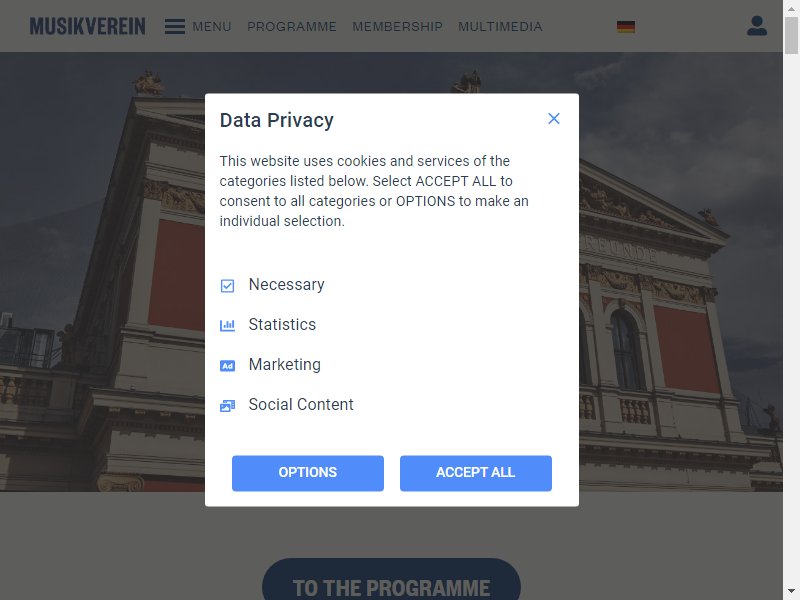Click the ACCEPT ALL button

tap(476, 473)
